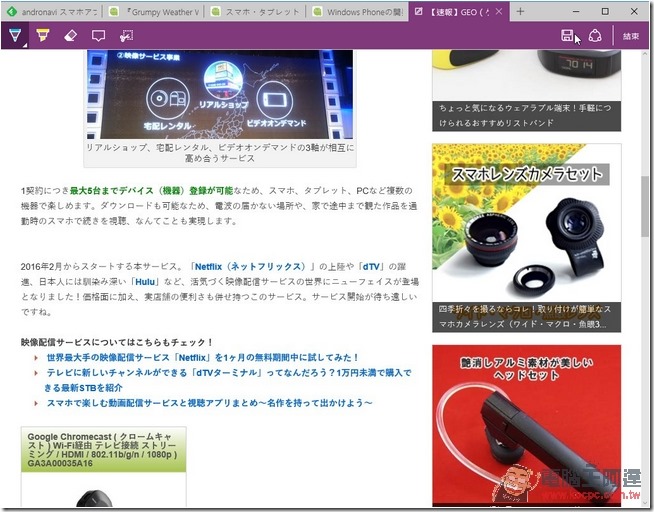The height and width of the screenshot is (512, 654).
Task: Add a typed note with comment tool
Action: pyautogui.click(x=98, y=36)
